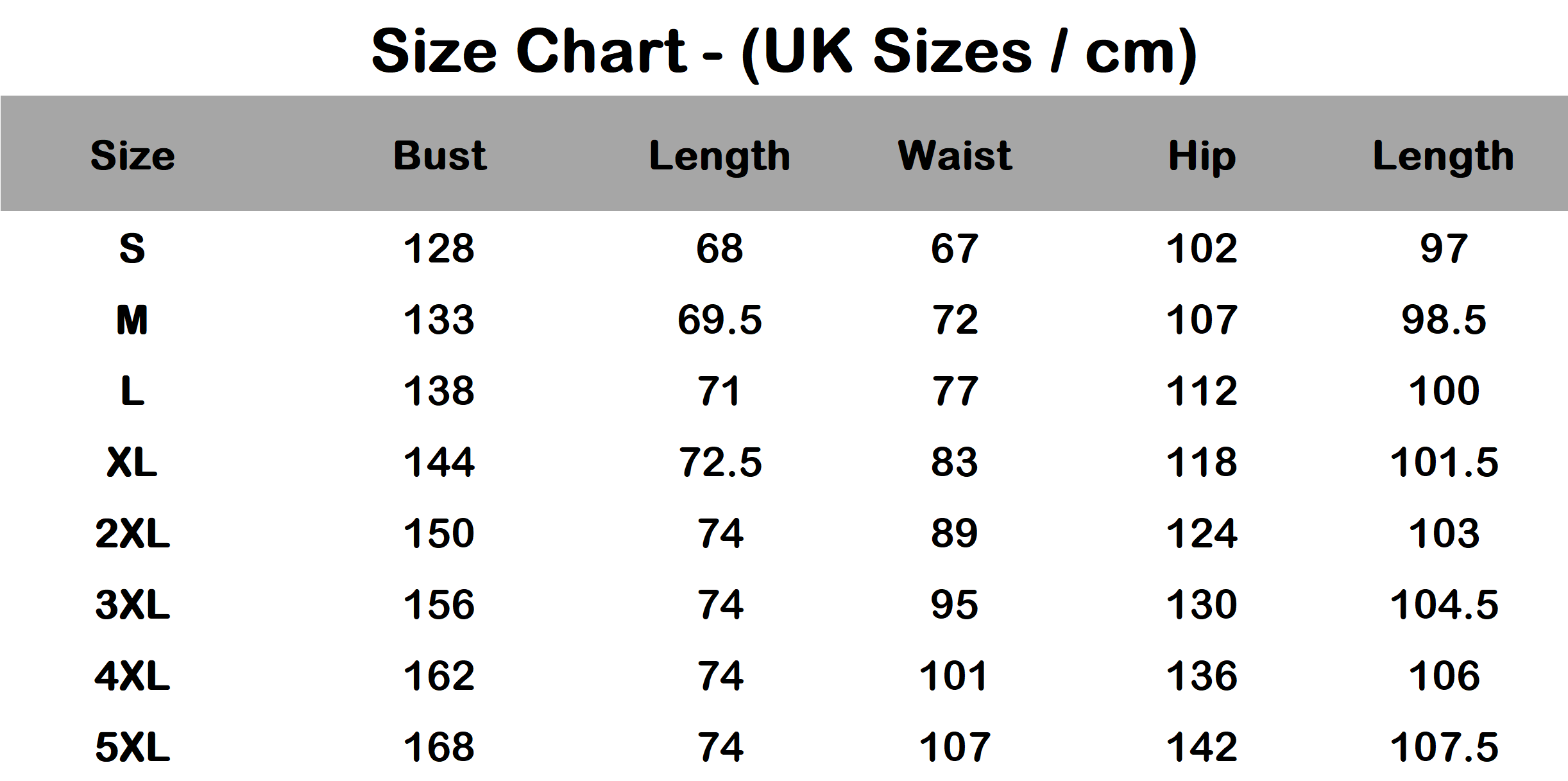
Task: Select the S size row label
Action: point(132,248)
